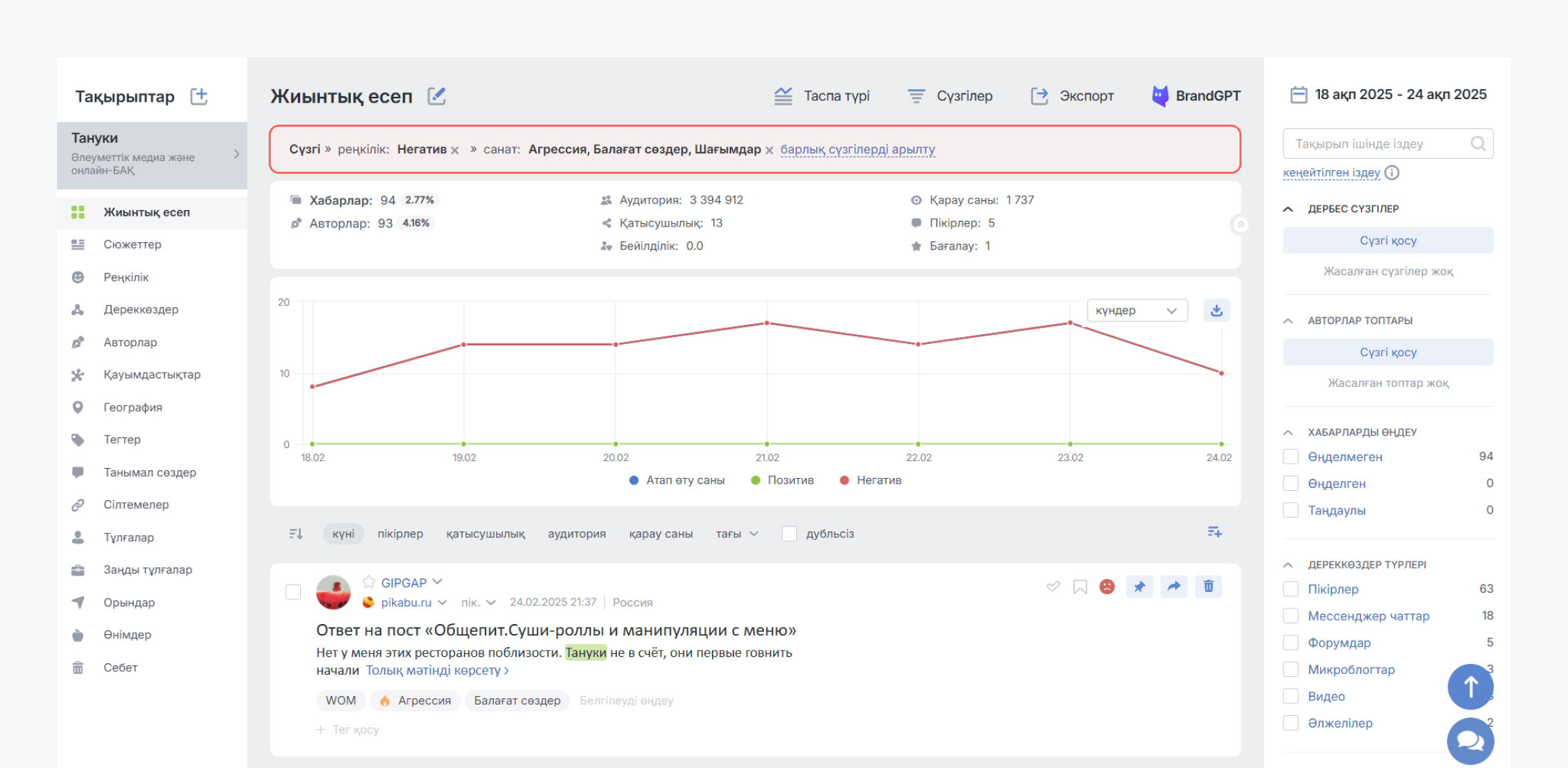Mark the GIPGAP message as processed
Screen dimensions: 1568x768
(x=1053, y=586)
